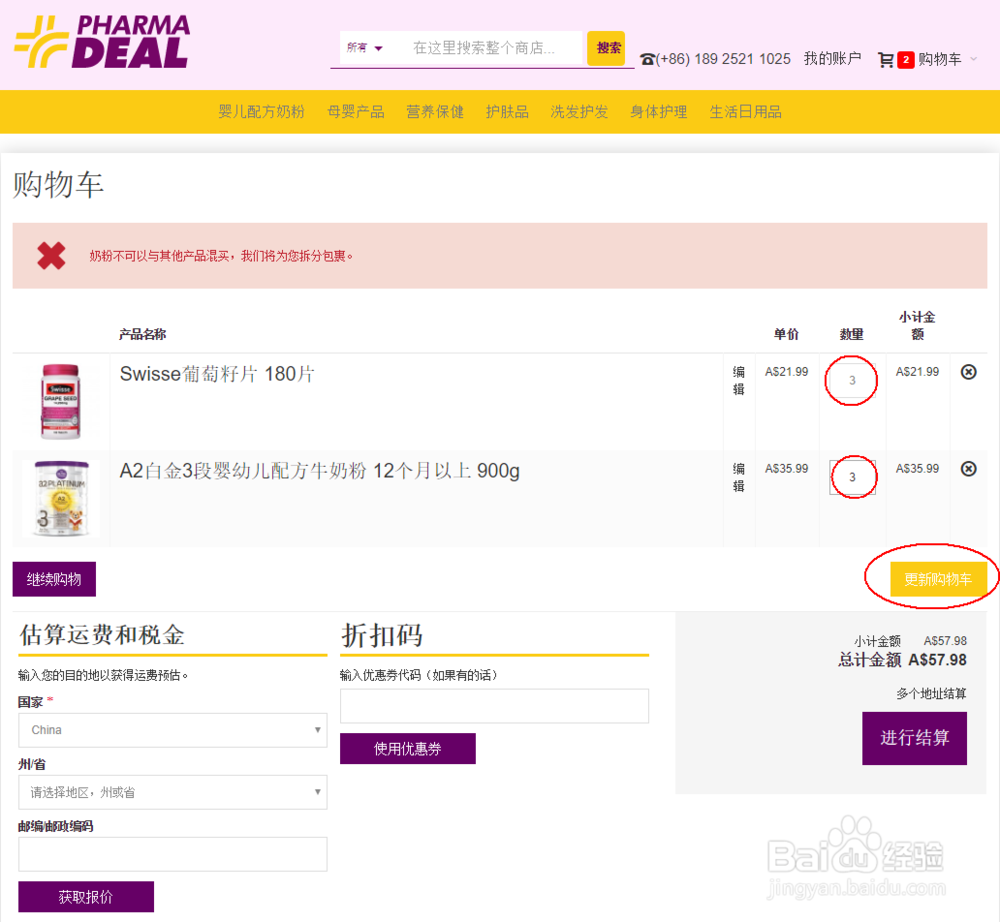The width and height of the screenshot is (1000, 922).
Task: Open Swisse葡萄籽片 180片 product link
Action: coord(217,374)
